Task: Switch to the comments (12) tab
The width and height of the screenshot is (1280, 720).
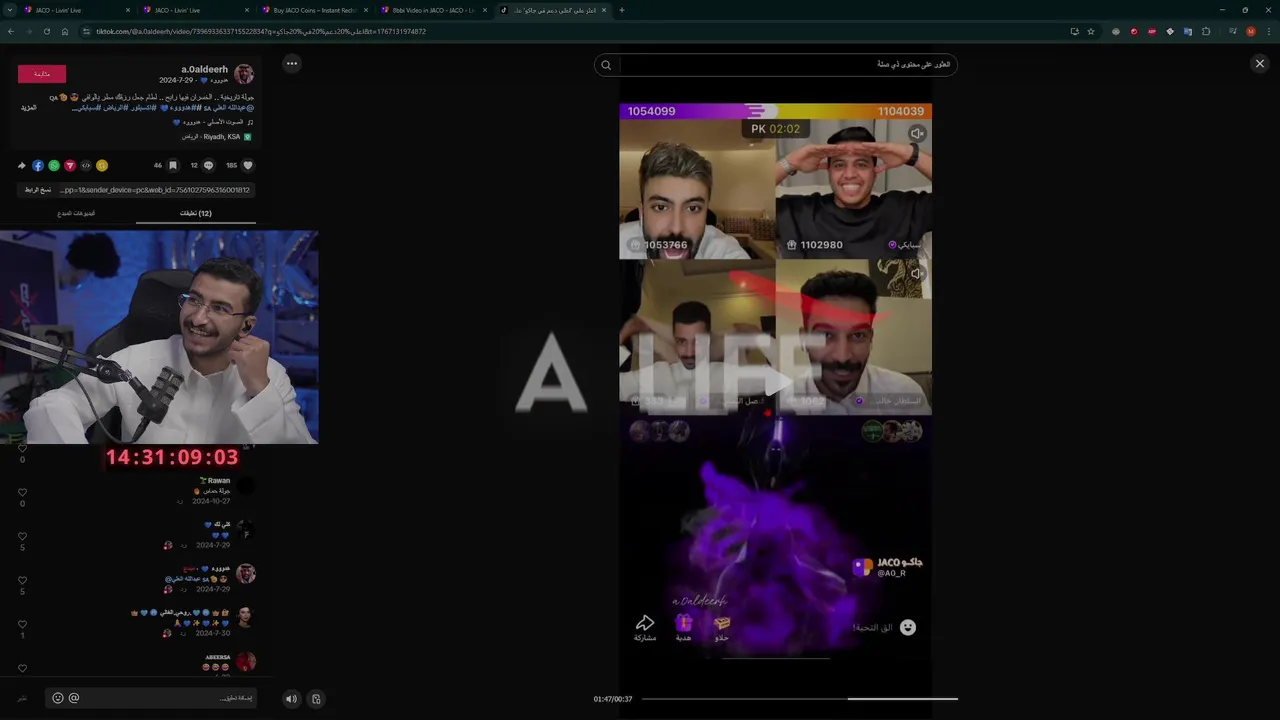Action: [x=195, y=213]
